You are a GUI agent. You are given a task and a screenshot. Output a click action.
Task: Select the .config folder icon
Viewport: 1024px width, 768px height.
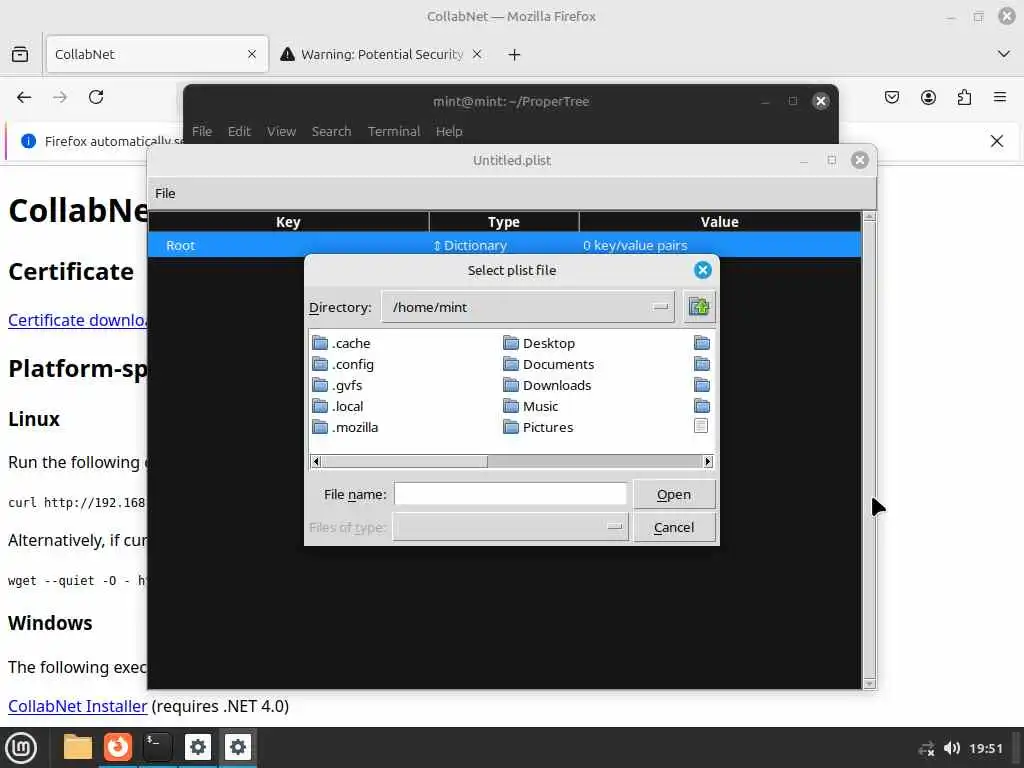click(x=320, y=364)
